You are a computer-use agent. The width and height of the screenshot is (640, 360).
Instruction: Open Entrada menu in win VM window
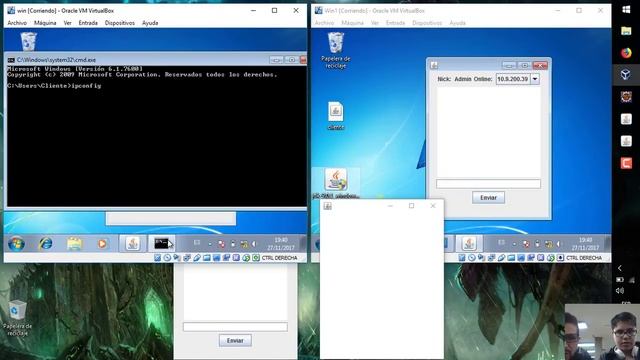click(x=88, y=23)
